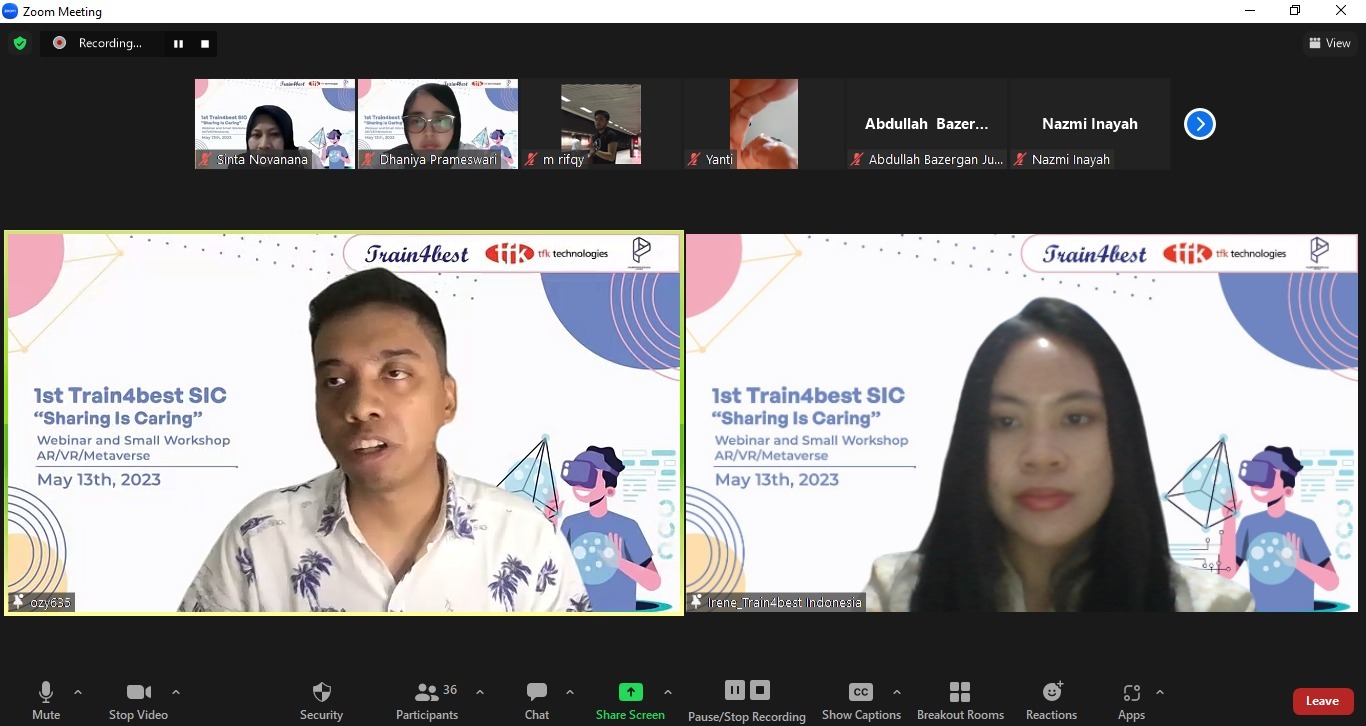This screenshot has height=726, width=1366.
Task: Expand audio options arrow beside Mute
Action: pyautogui.click(x=78, y=692)
